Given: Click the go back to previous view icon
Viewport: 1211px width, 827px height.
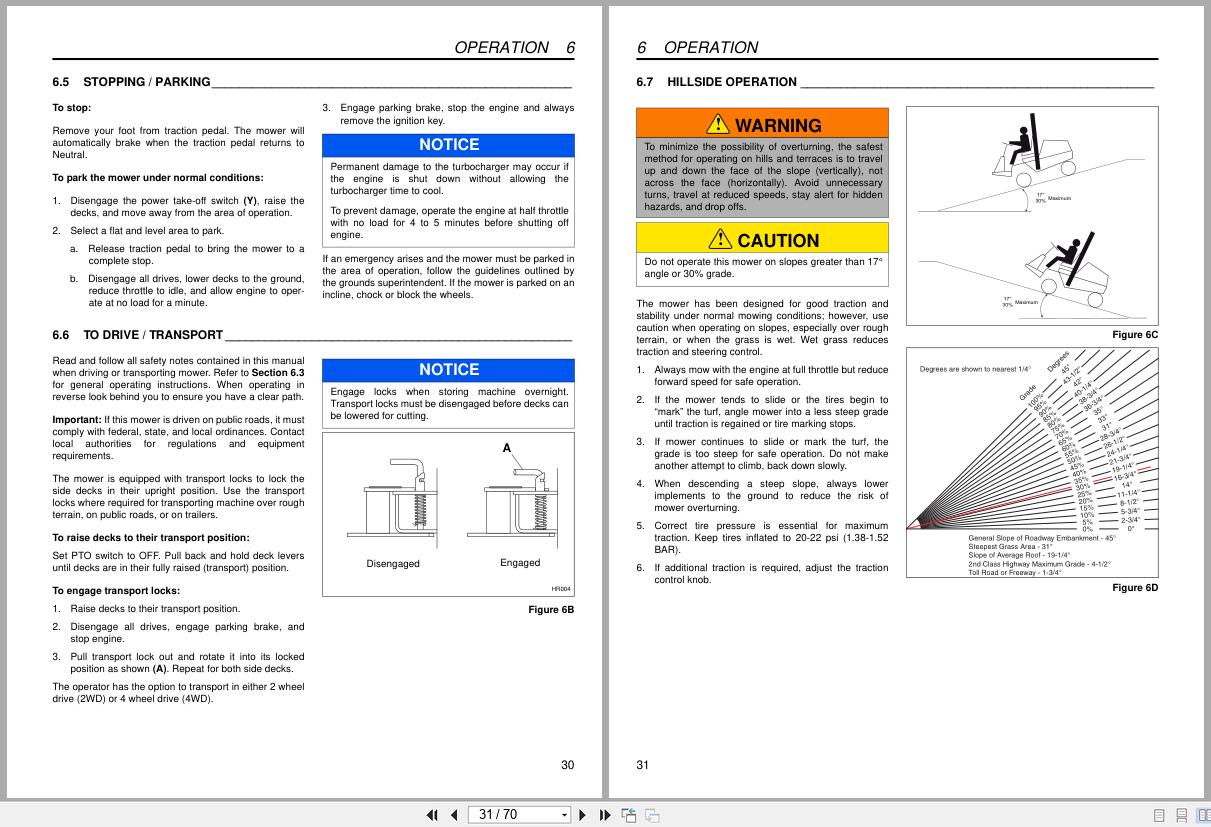Looking at the screenshot, I should tap(629, 815).
